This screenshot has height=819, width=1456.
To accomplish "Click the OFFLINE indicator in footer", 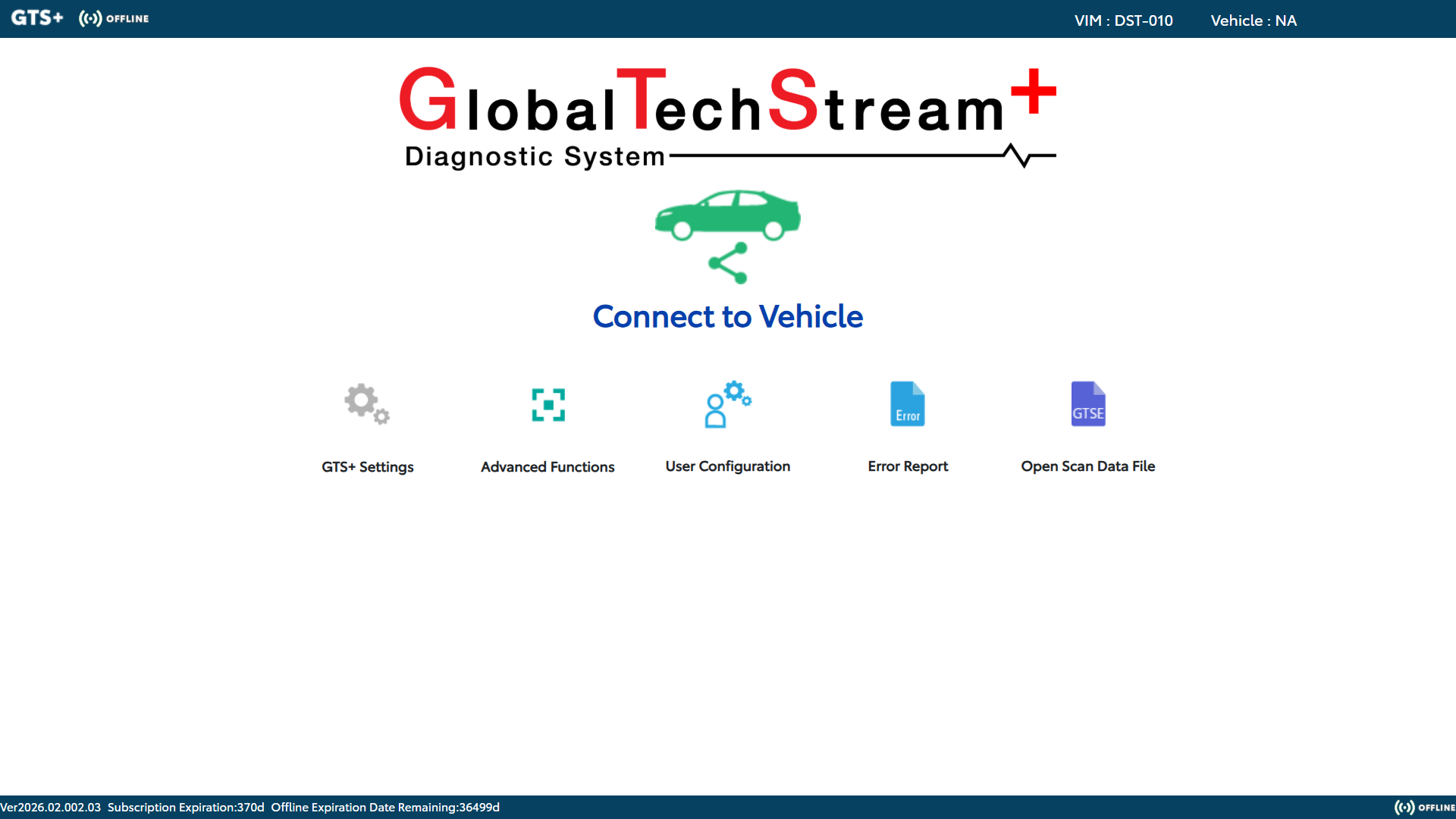I will pos(1424,808).
